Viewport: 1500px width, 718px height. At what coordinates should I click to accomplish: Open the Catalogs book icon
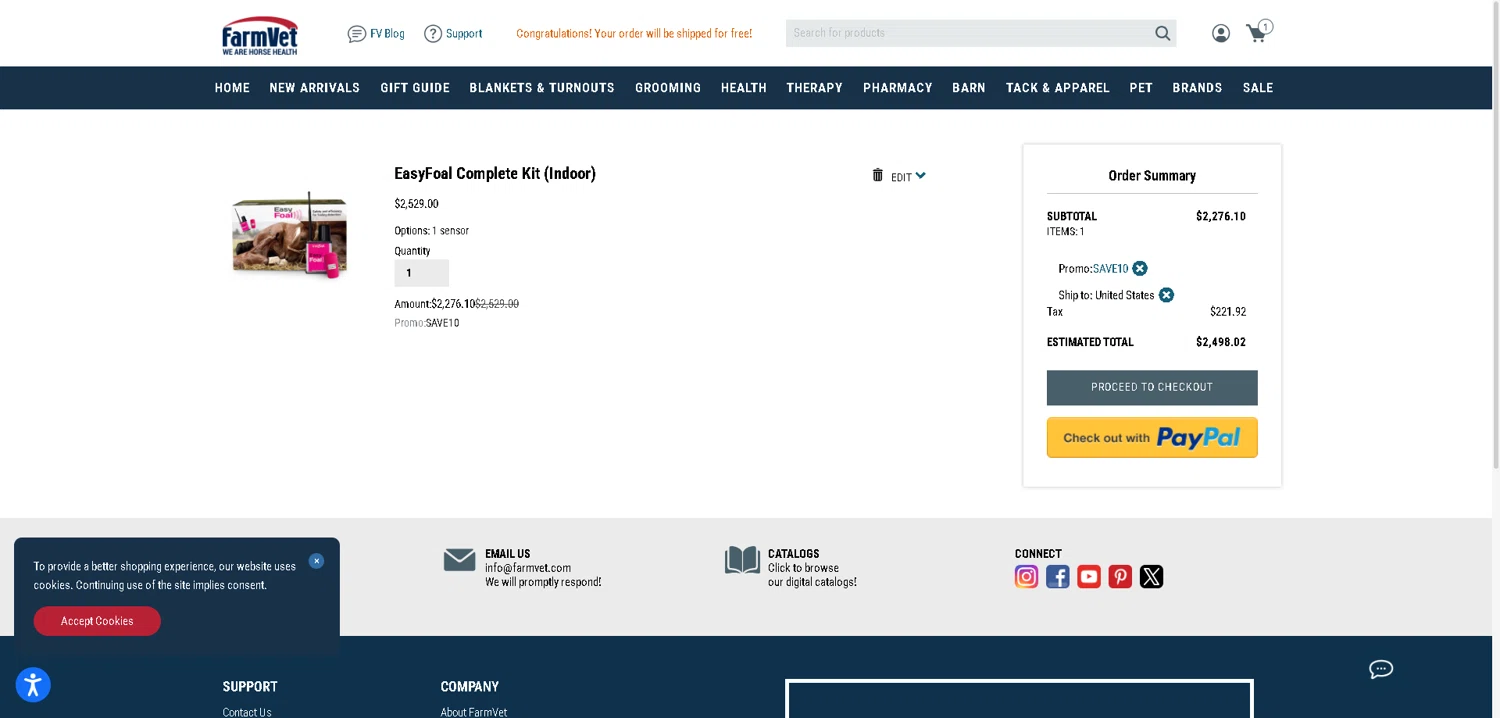tap(742, 560)
